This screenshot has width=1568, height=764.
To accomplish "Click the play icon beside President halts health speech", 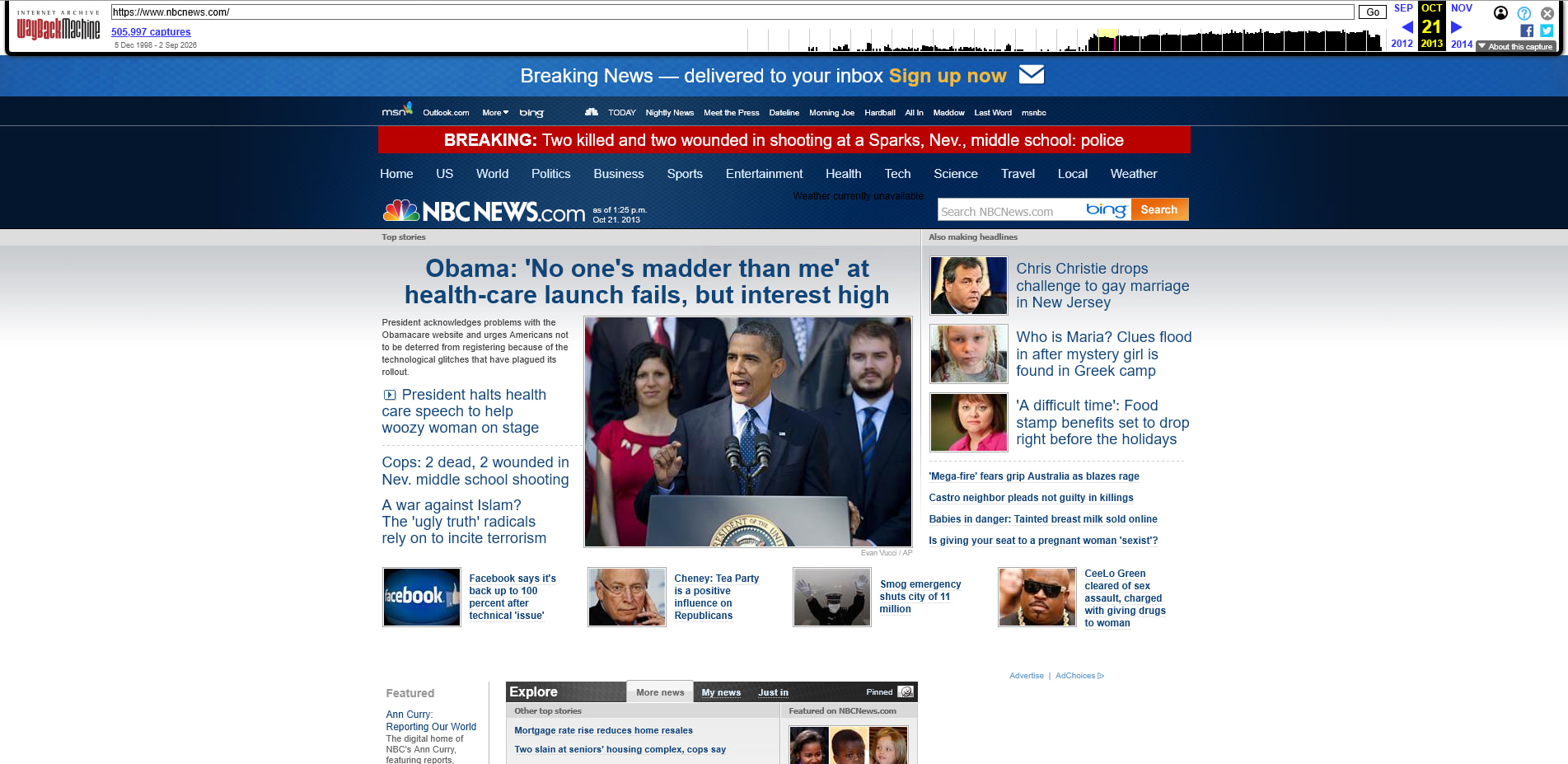I will [x=390, y=396].
